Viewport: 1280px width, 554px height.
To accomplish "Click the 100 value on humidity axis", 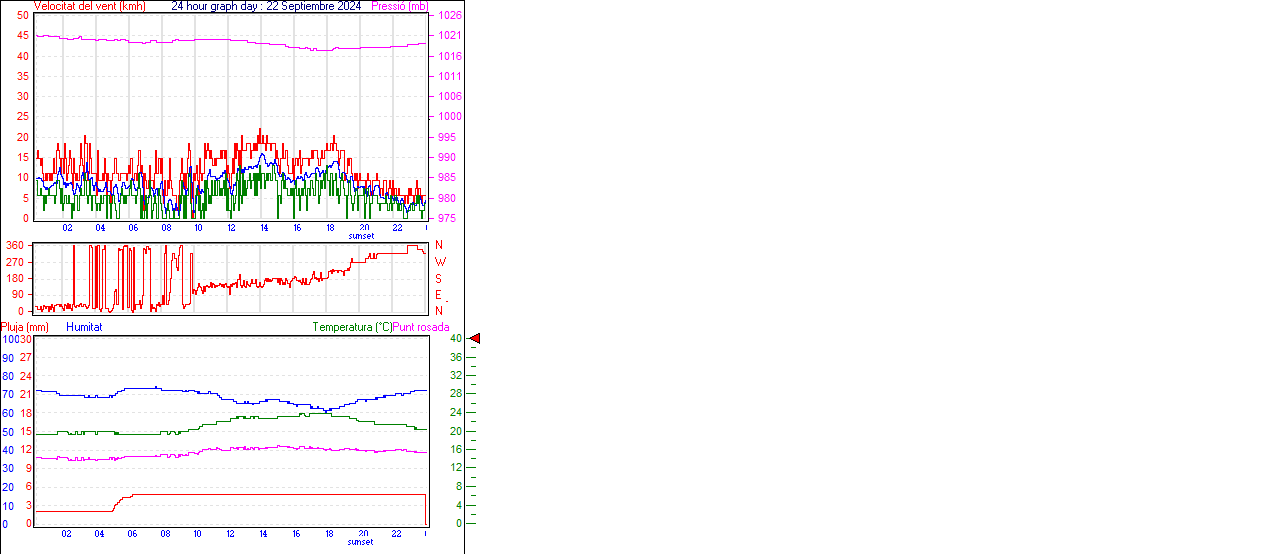I will click(10, 340).
